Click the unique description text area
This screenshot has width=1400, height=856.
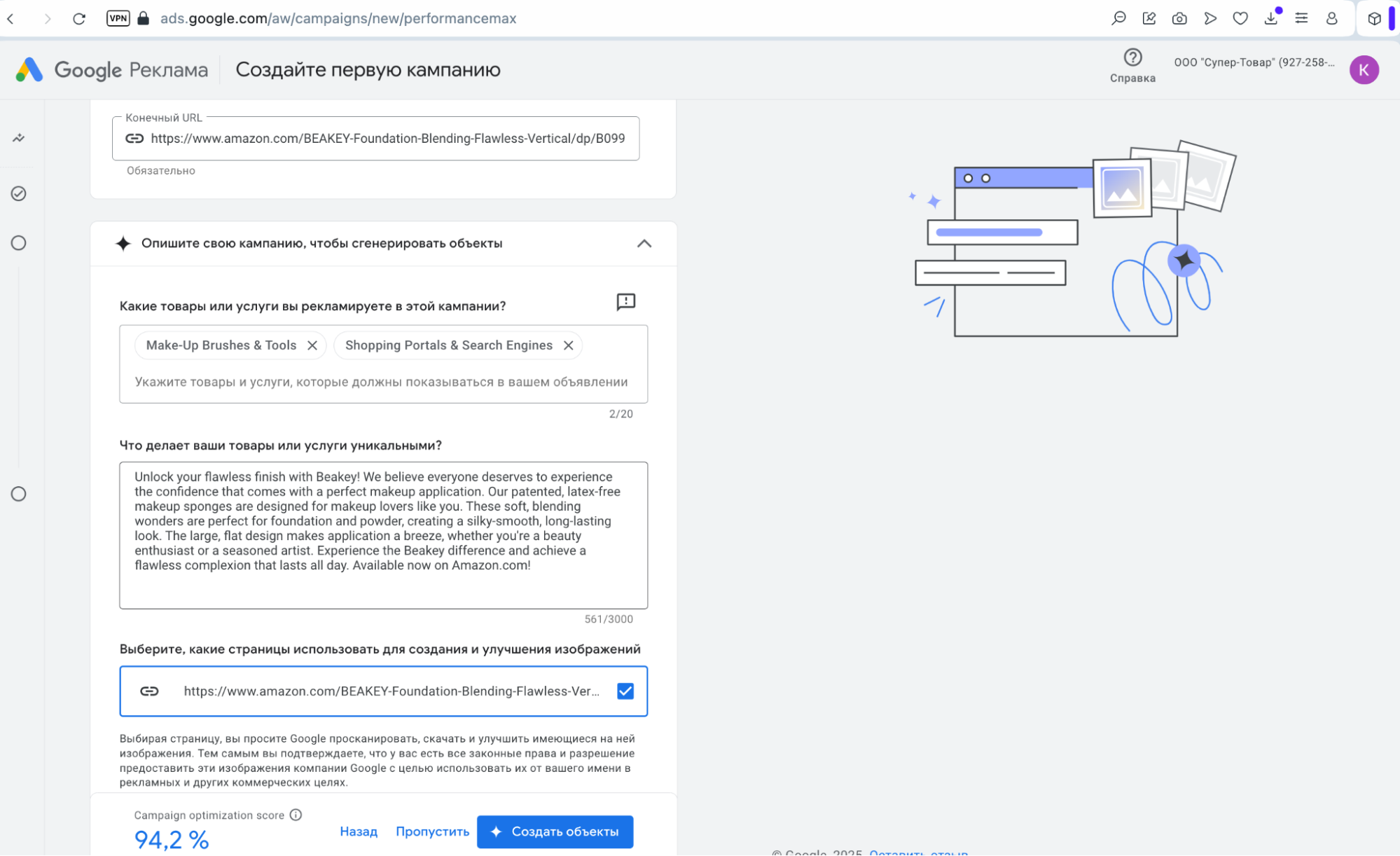pyautogui.click(x=383, y=535)
